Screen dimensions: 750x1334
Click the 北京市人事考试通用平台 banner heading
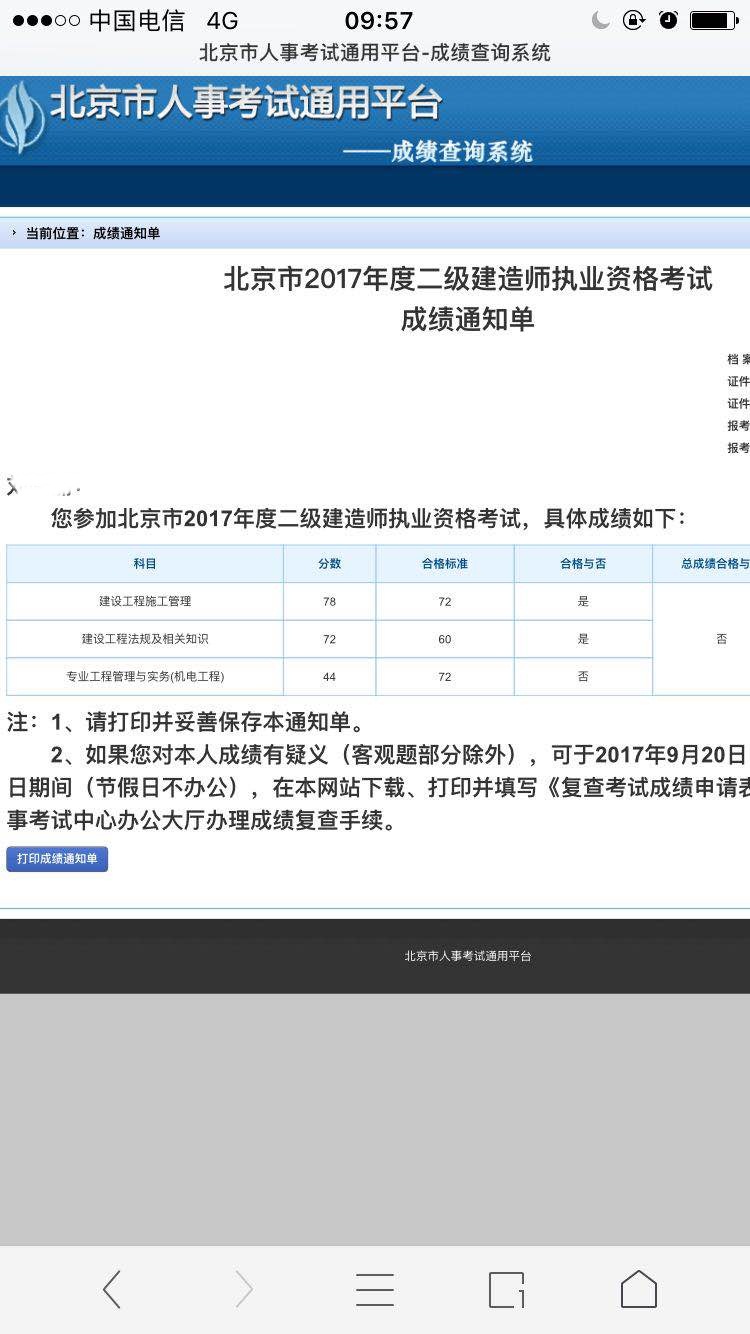coord(246,104)
